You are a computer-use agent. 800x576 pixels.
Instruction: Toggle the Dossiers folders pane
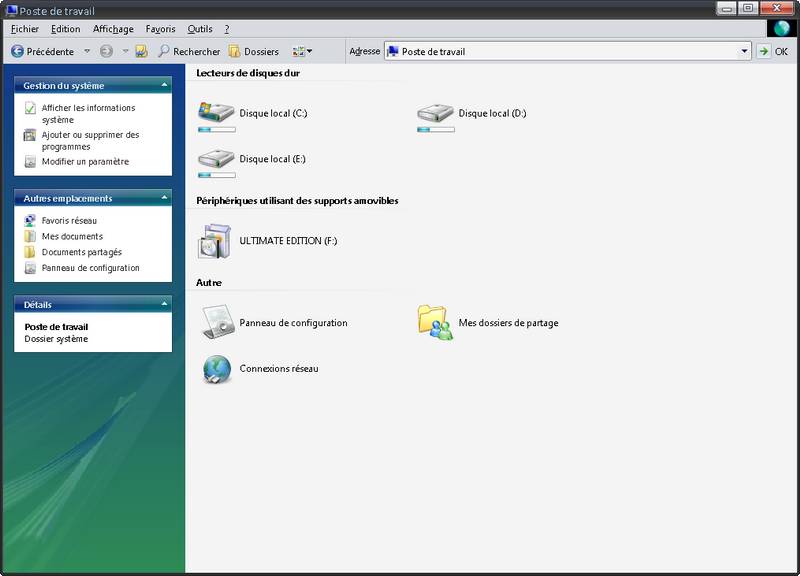254,52
